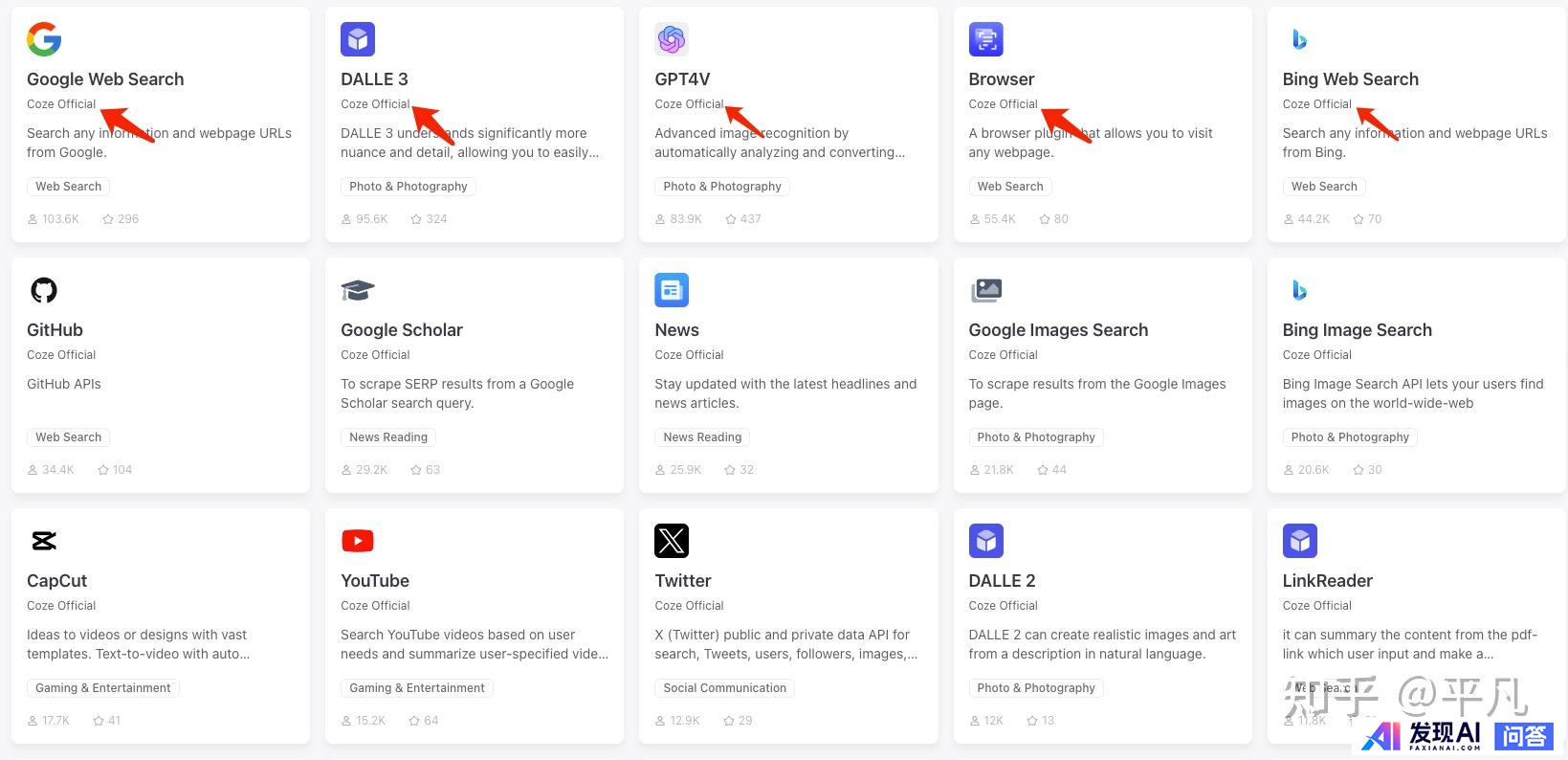Select the Web Search tag under GitHub
This screenshot has width=1568, height=760.
[x=69, y=437]
